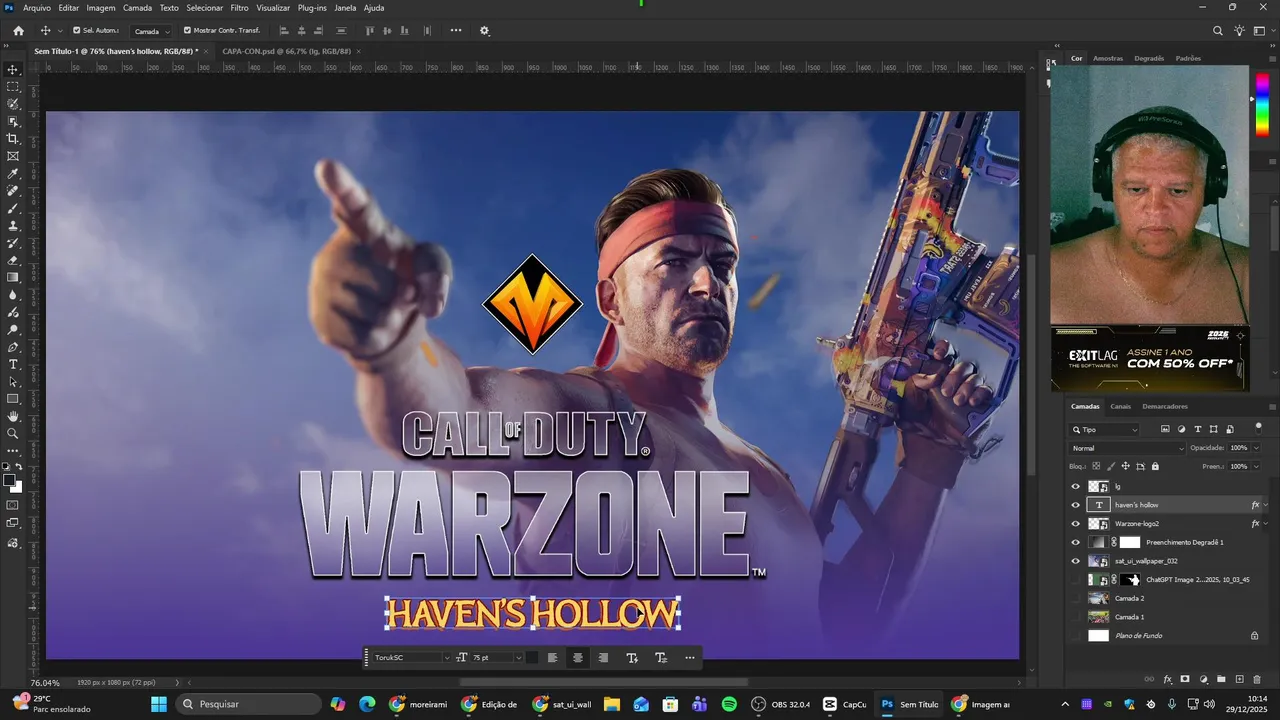The width and height of the screenshot is (1280, 720).
Task: Expand haven's hollow layer effects
Action: tap(1266, 505)
